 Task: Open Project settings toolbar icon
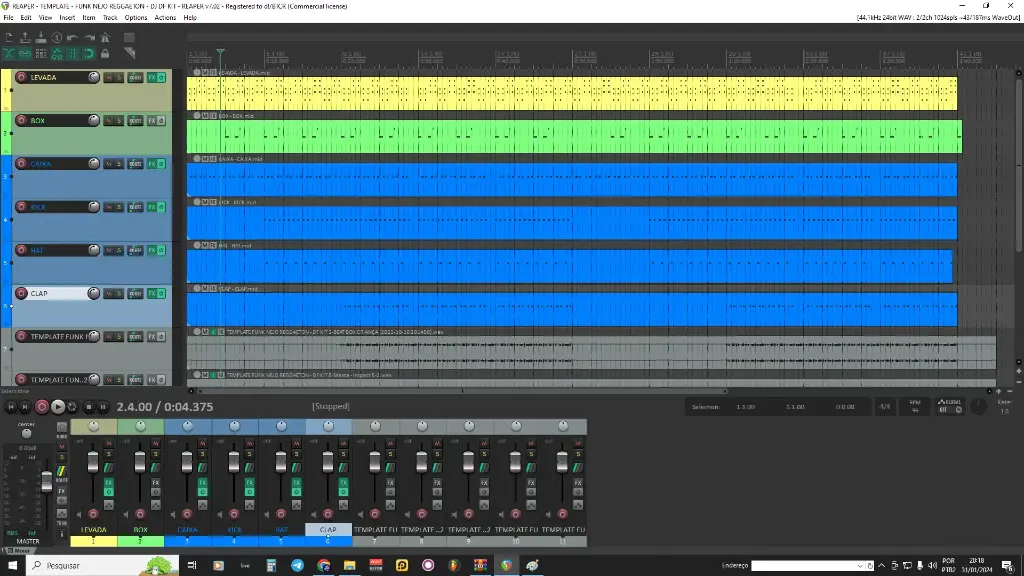pyautogui.click(x=57, y=38)
